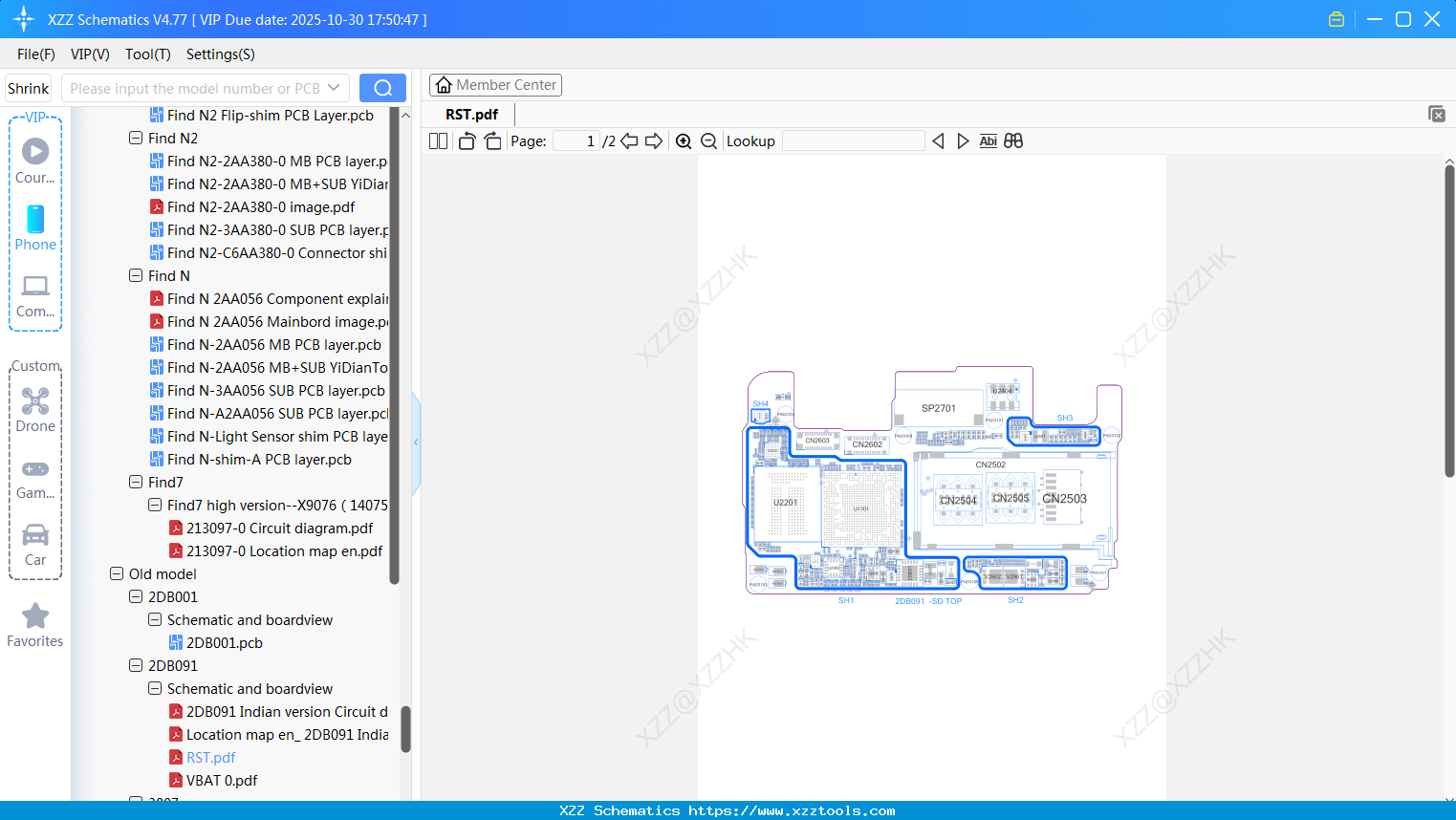Collapse the Find7 tree node
Screen dimensions: 1456x820
pos(136,482)
